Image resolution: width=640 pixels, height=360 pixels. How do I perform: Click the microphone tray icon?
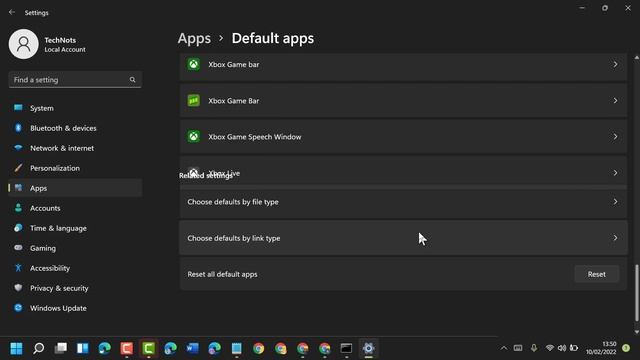pos(534,348)
